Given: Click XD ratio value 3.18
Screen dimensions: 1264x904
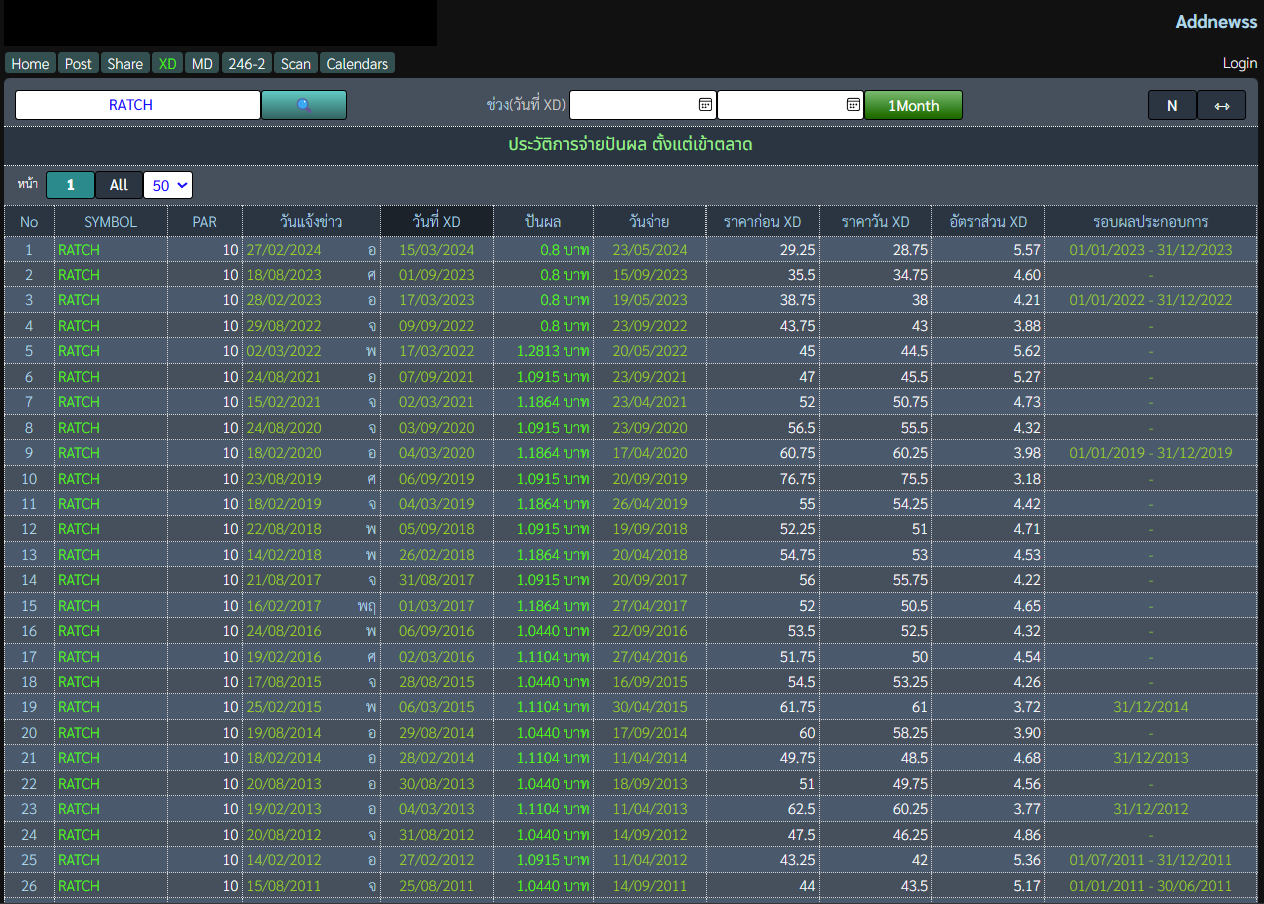Looking at the screenshot, I should pos(1027,479).
